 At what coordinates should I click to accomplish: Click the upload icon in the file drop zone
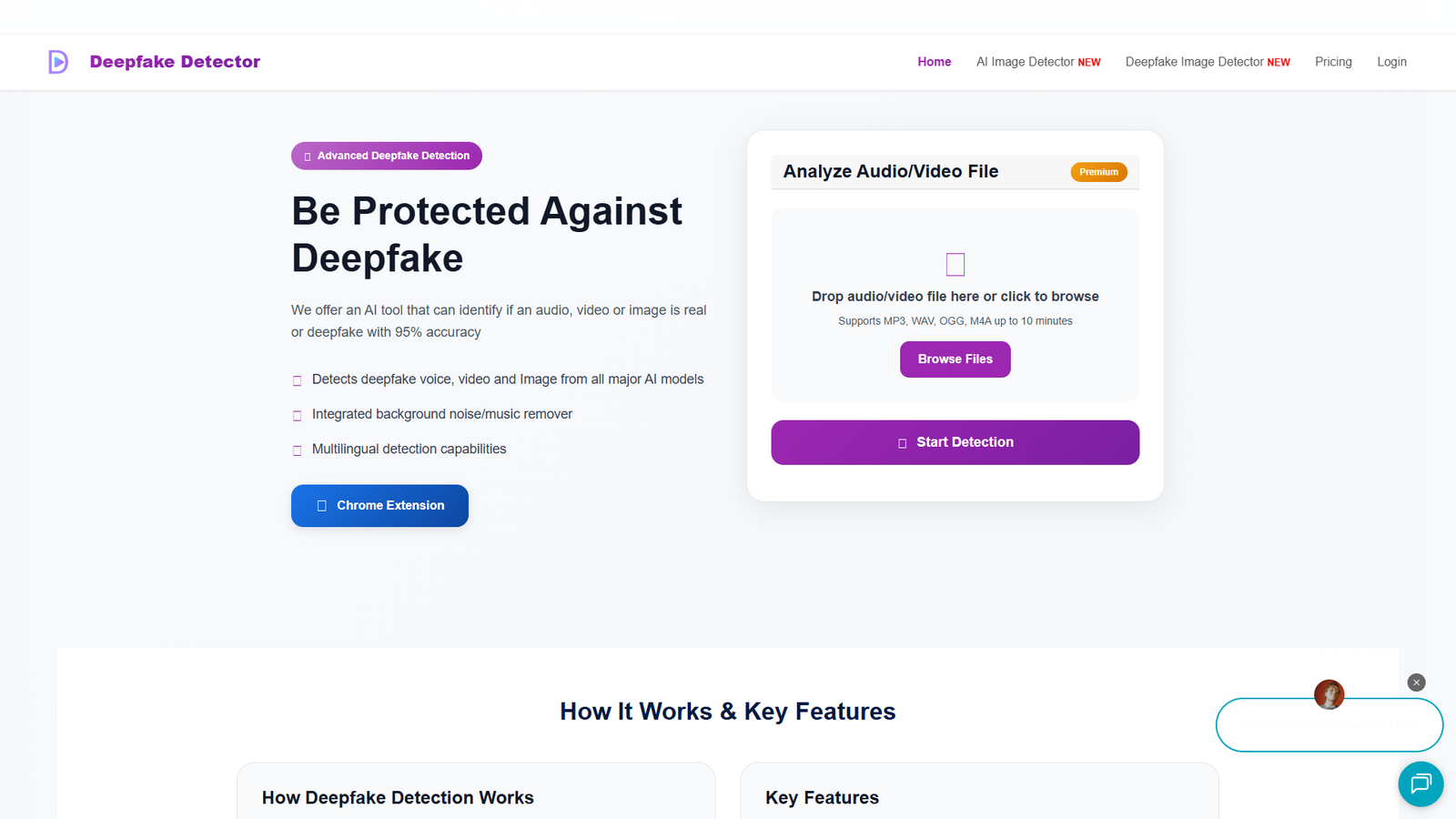click(955, 264)
